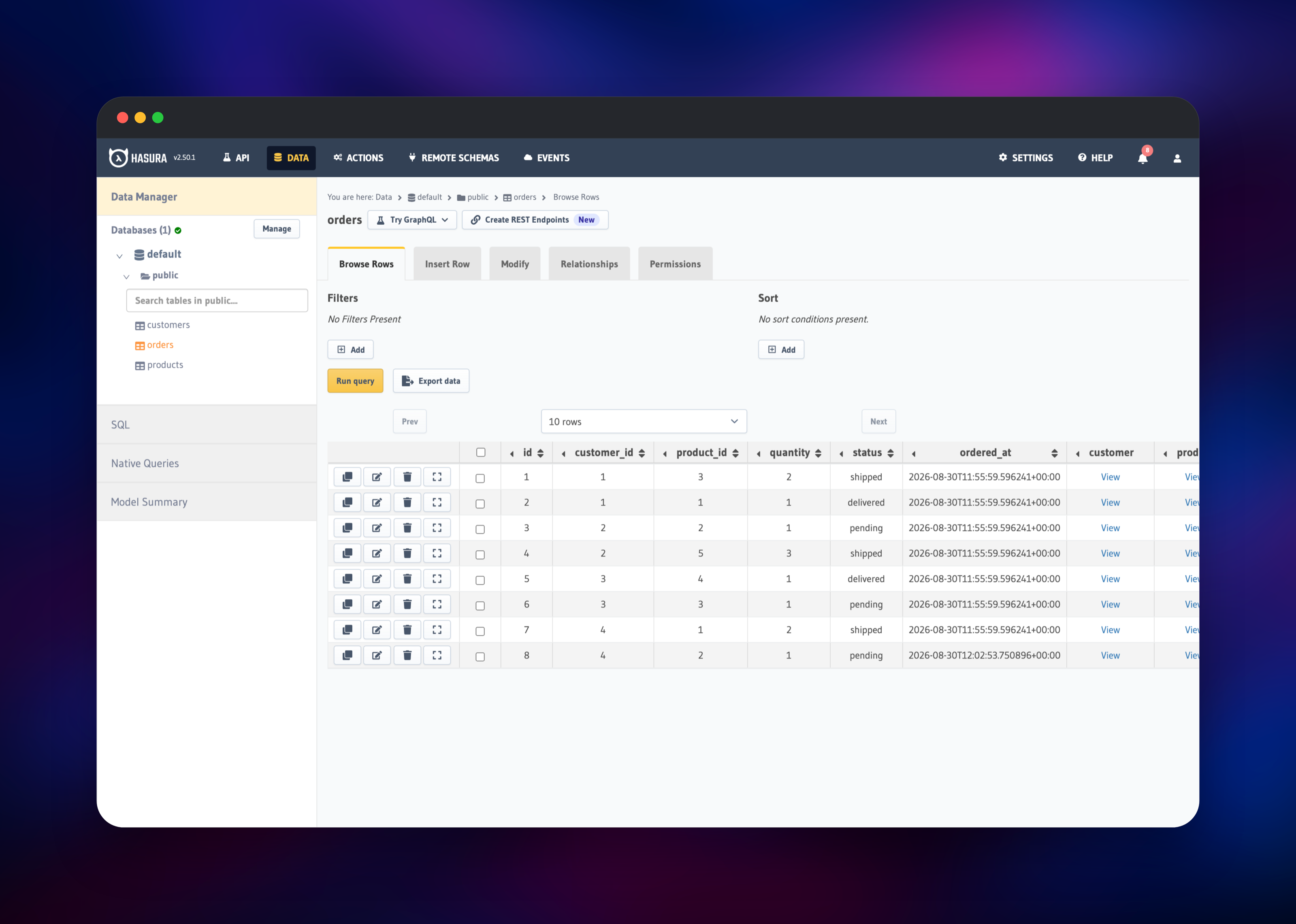The height and width of the screenshot is (924, 1296).
Task: Open the Permissions tab
Action: tap(675, 264)
